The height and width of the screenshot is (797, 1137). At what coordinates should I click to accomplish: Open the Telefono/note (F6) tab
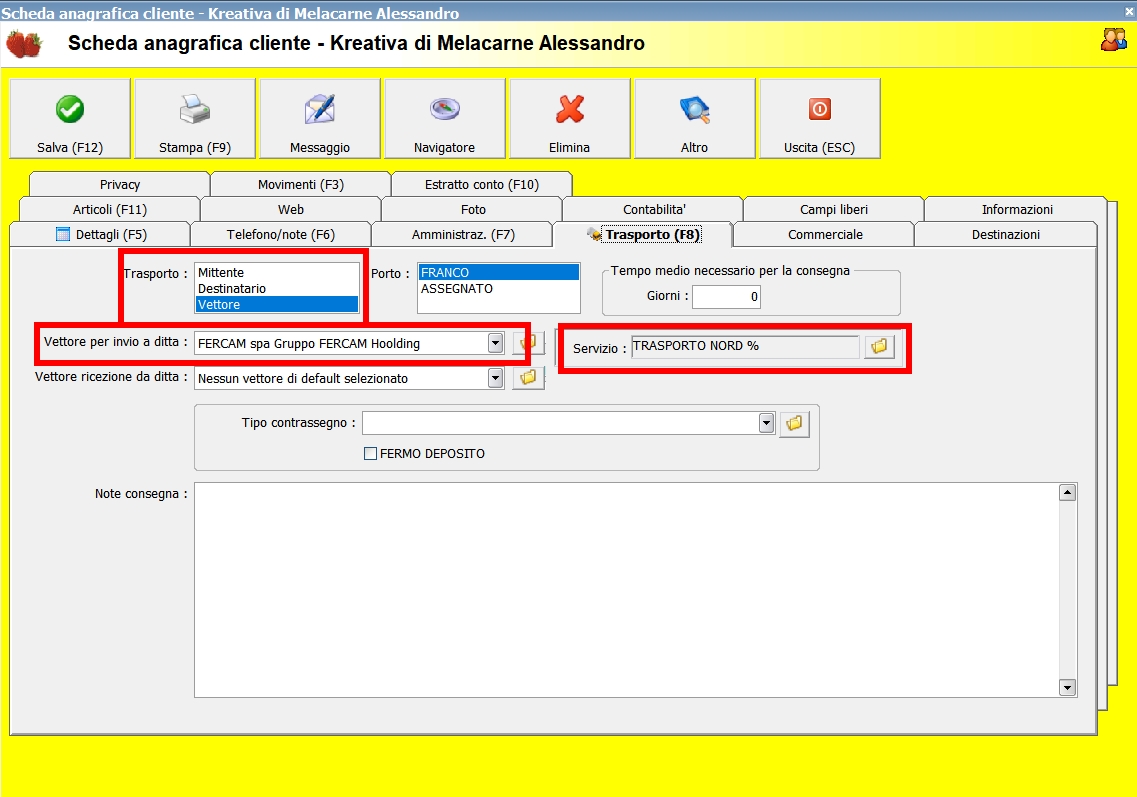click(x=281, y=234)
